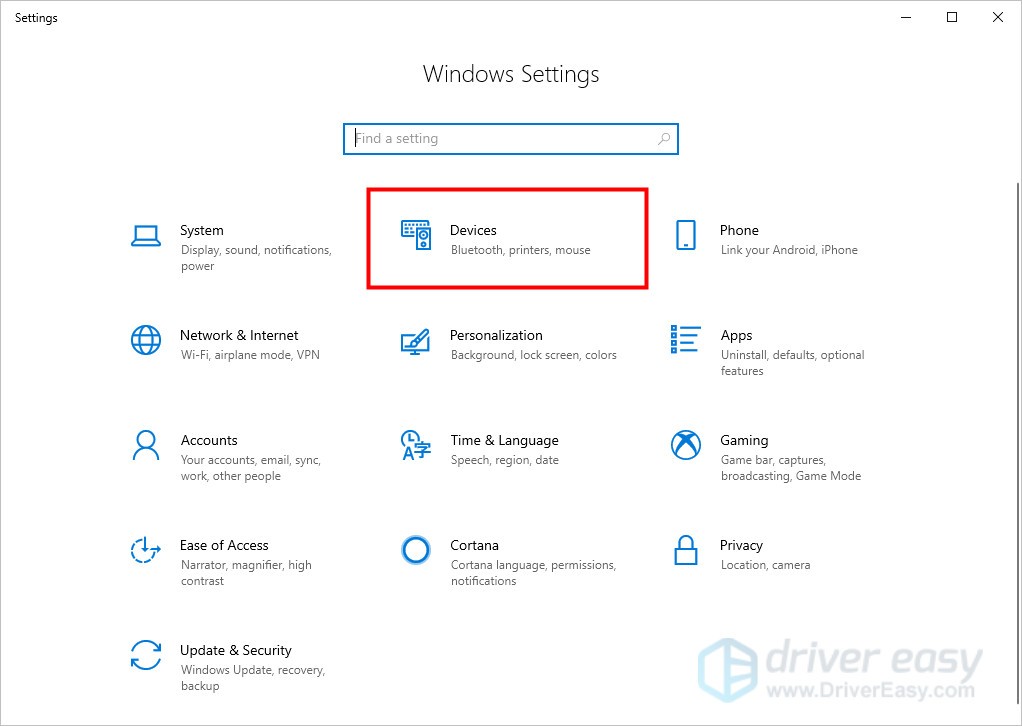1022x726 pixels.
Task: Open the System laptop icon
Action: pyautogui.click(x=146, y=236)
